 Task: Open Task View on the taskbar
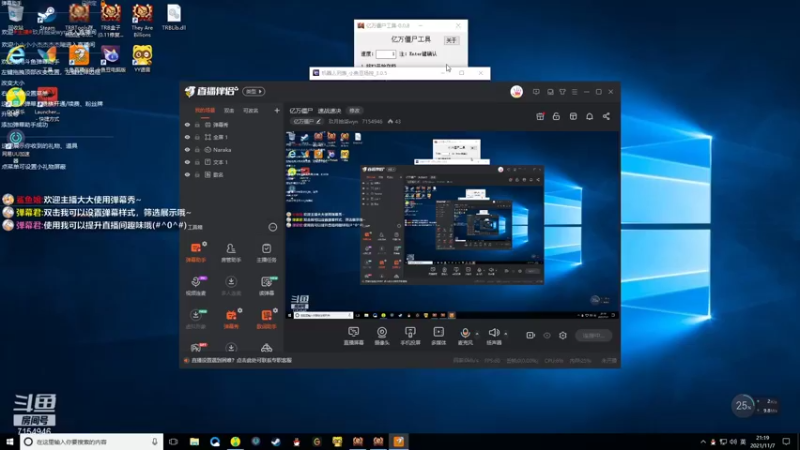coord(173,441)
